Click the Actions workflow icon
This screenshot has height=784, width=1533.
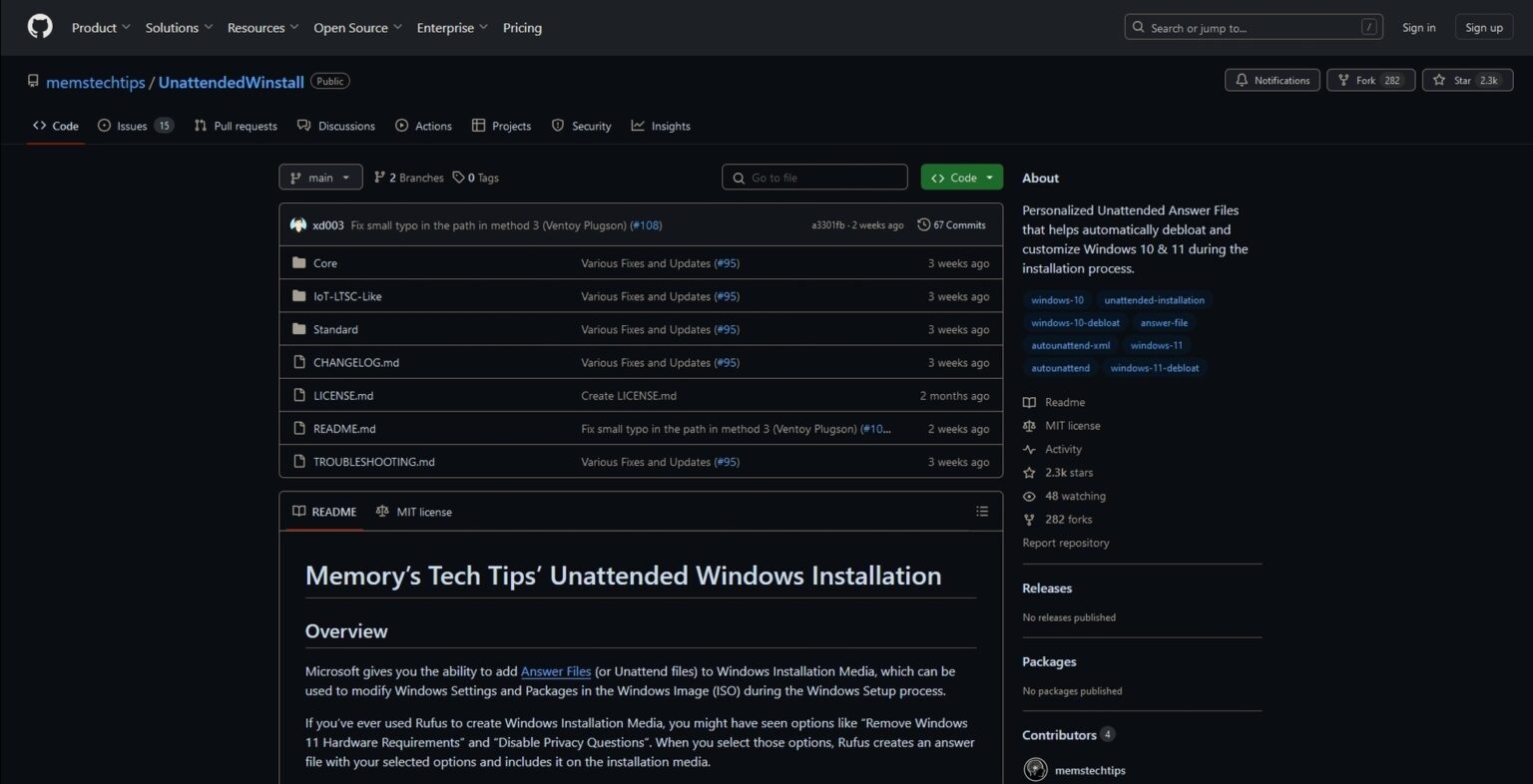click(x=404, y=126)
